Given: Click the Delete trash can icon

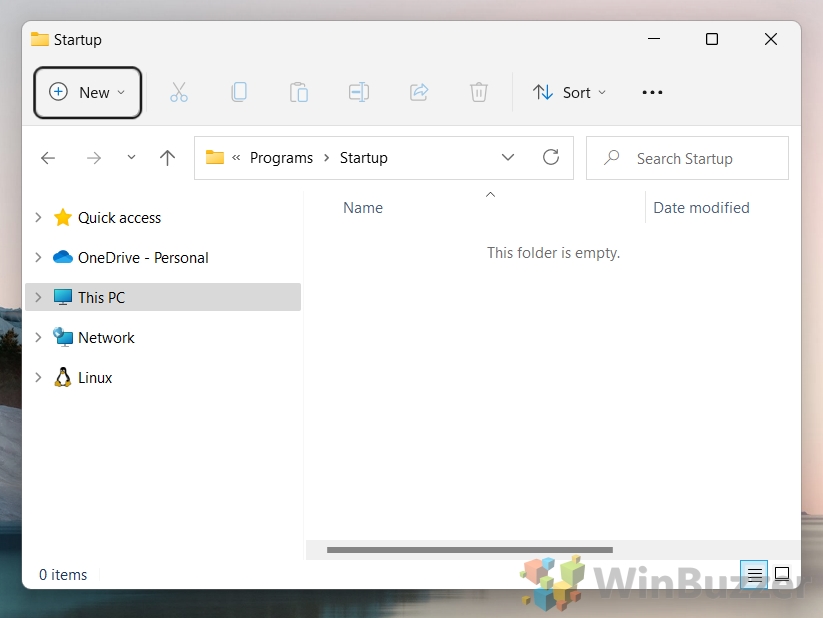Looking at the screenshot, I should (x=479, y=92).
